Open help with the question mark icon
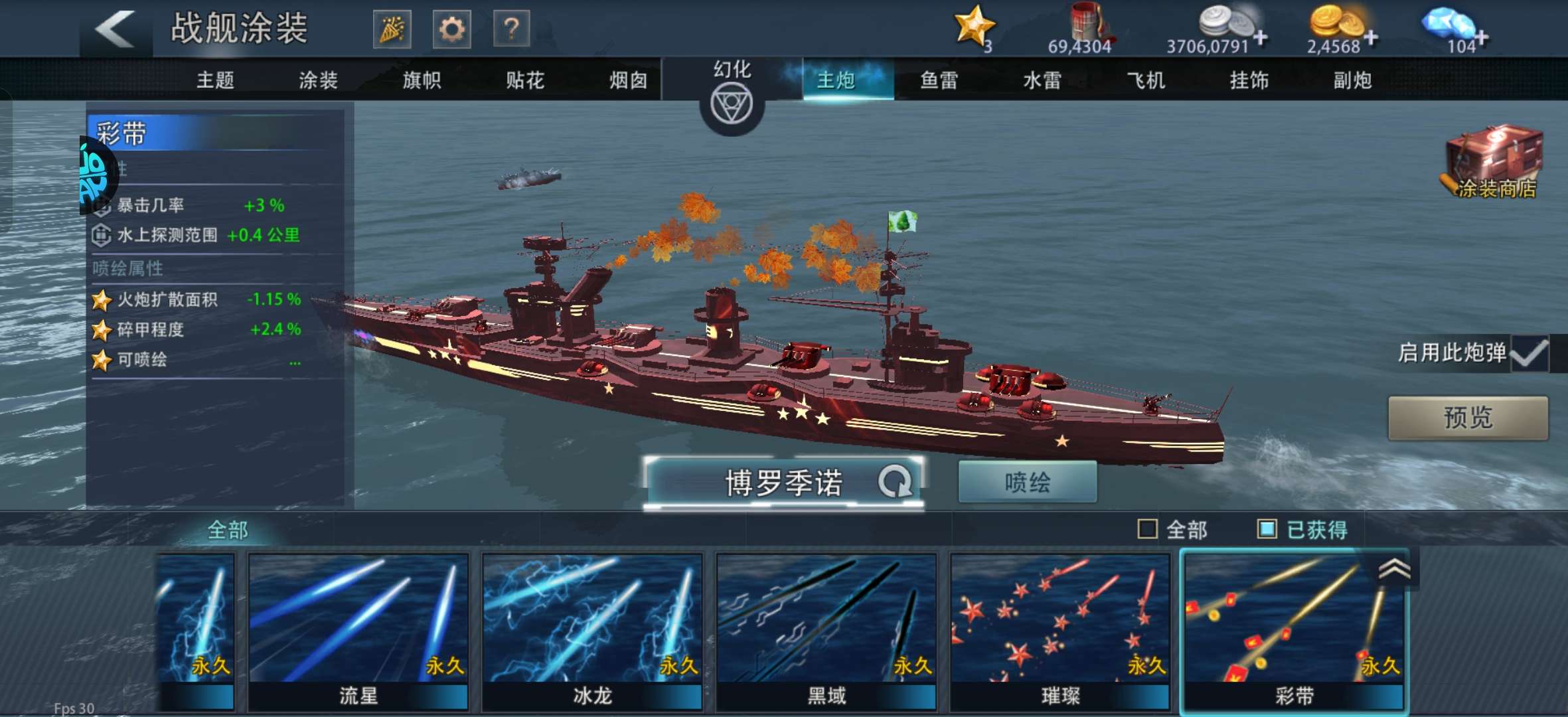The image size is (1568, 717). (511, 29)
